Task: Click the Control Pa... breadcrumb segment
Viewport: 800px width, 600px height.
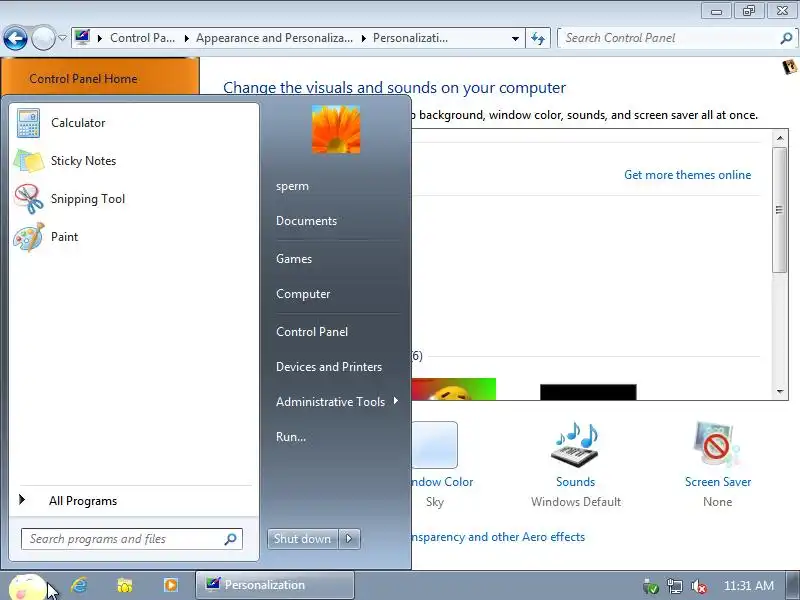Action: [x=142, y=38]
